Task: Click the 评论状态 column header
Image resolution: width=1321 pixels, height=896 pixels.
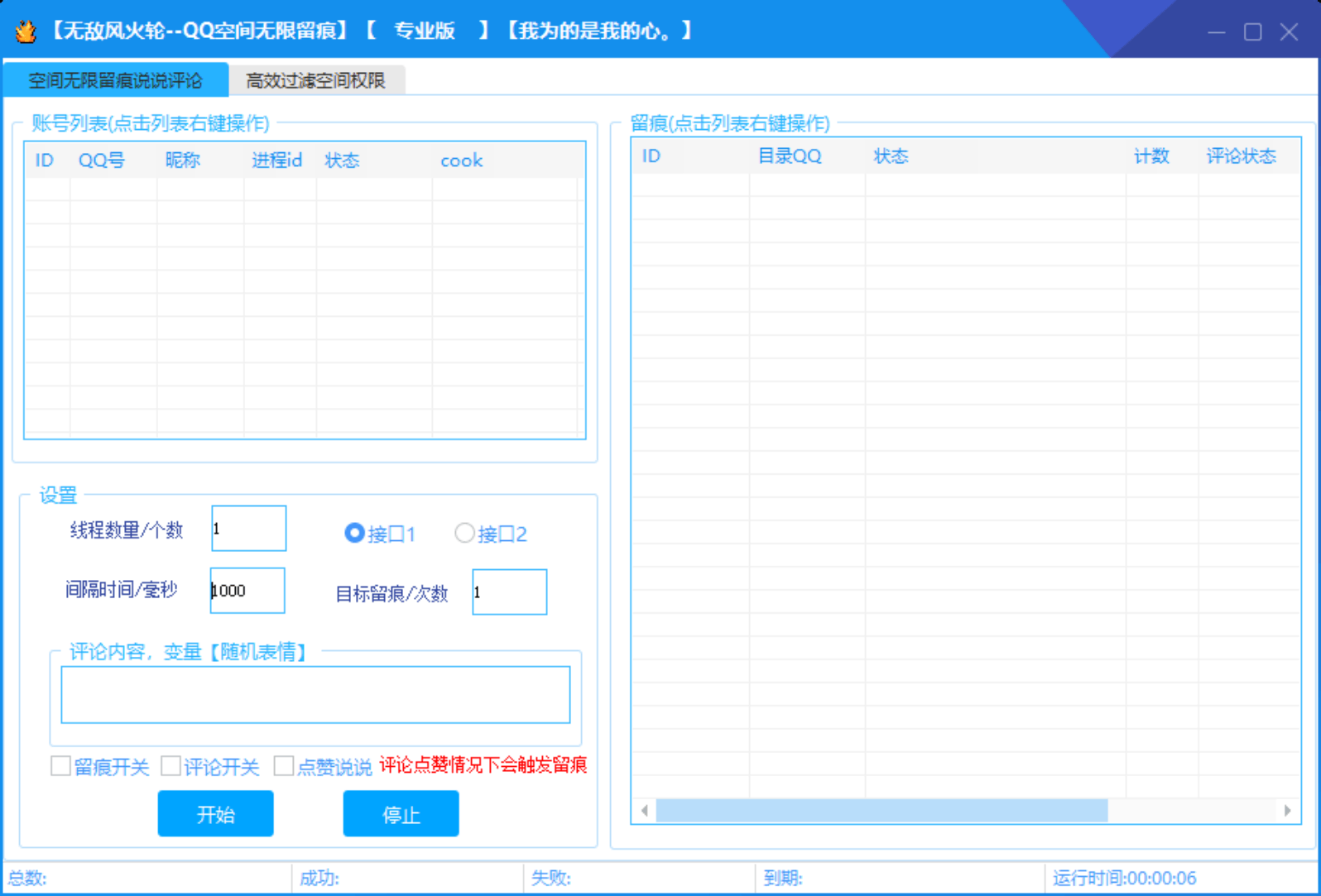Action: click(x=1249, y=156)
